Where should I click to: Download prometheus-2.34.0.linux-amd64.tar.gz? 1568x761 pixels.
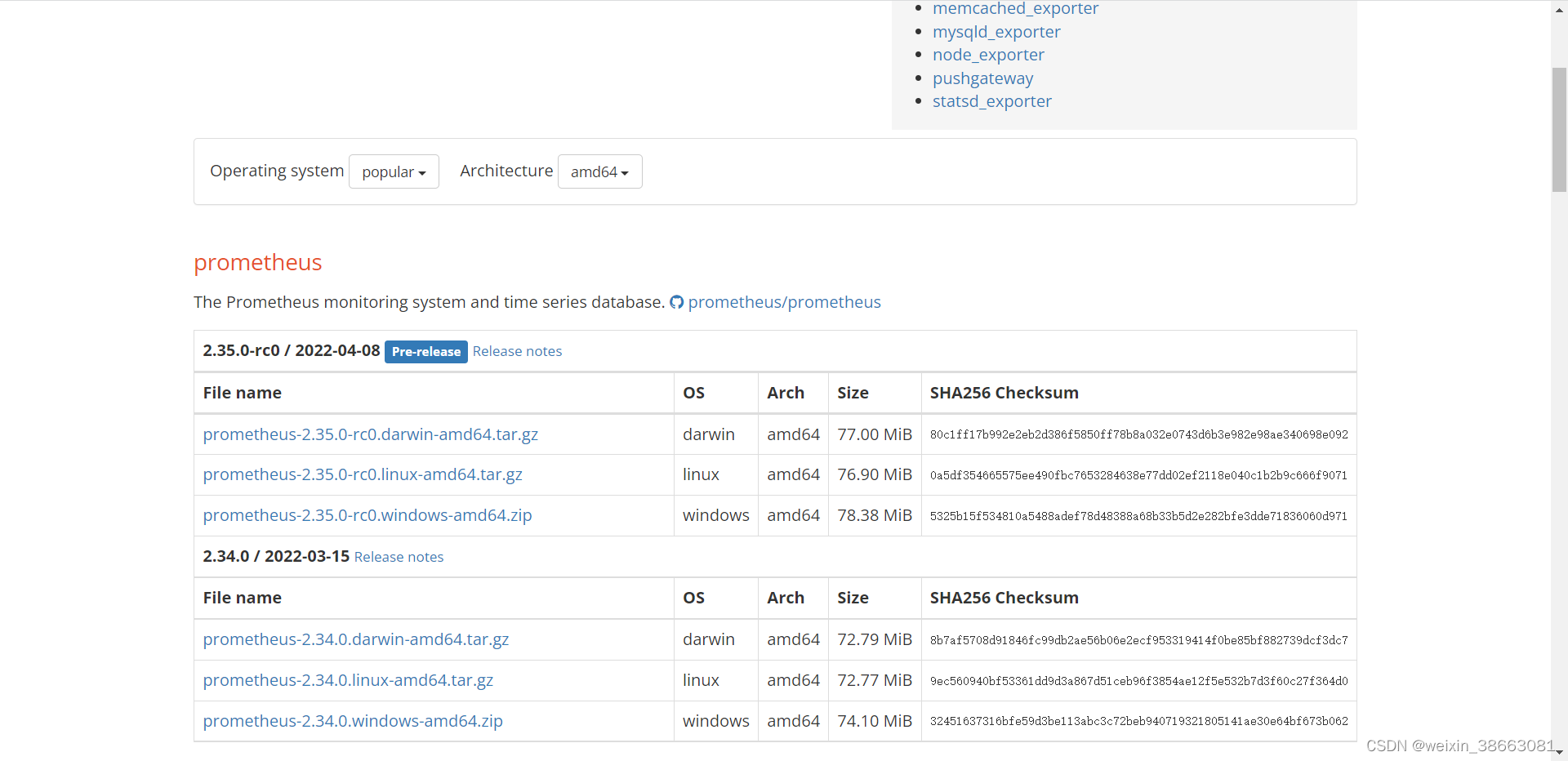pos(348,680)
